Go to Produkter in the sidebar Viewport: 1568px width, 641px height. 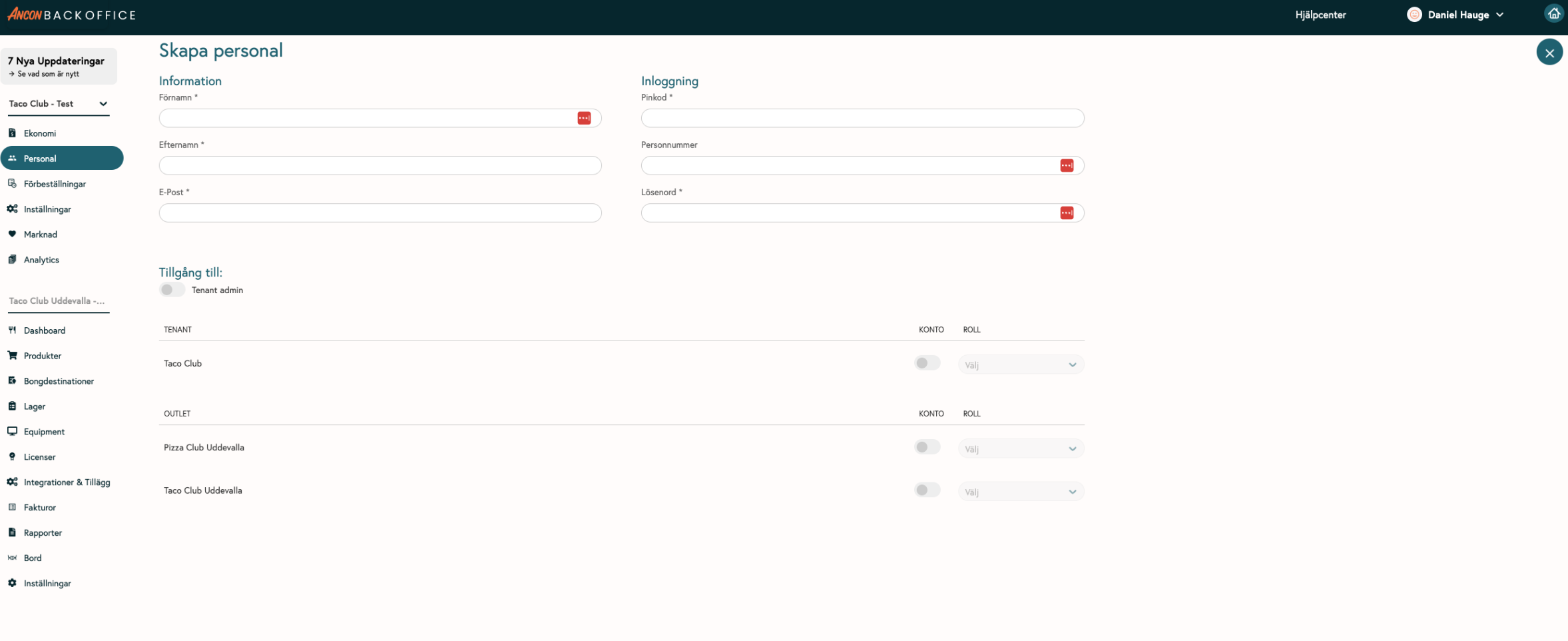pyautogui.click(x=43, y=356)
